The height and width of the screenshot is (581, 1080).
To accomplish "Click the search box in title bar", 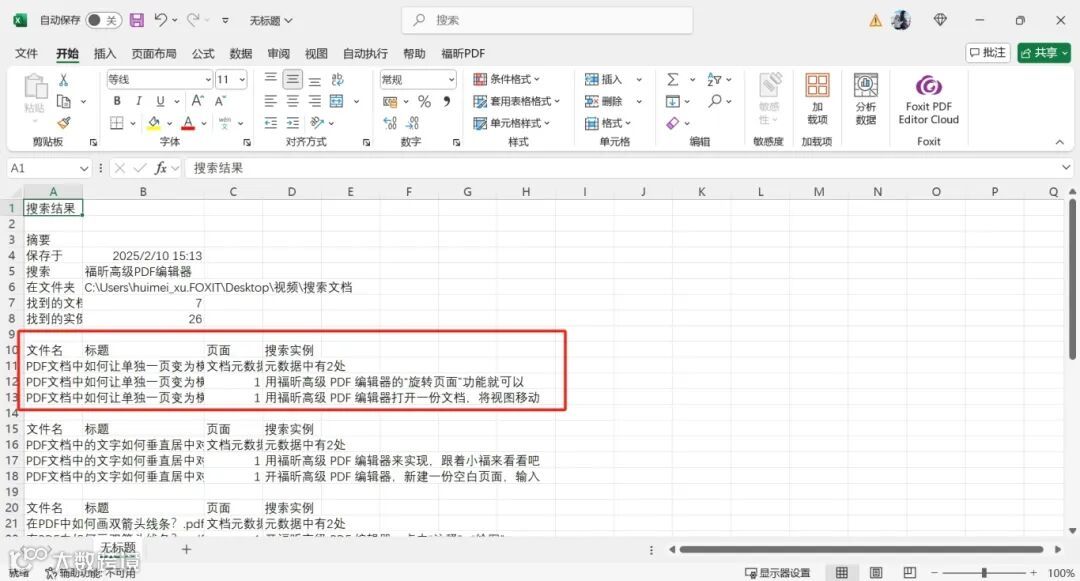I will point(548,20).
